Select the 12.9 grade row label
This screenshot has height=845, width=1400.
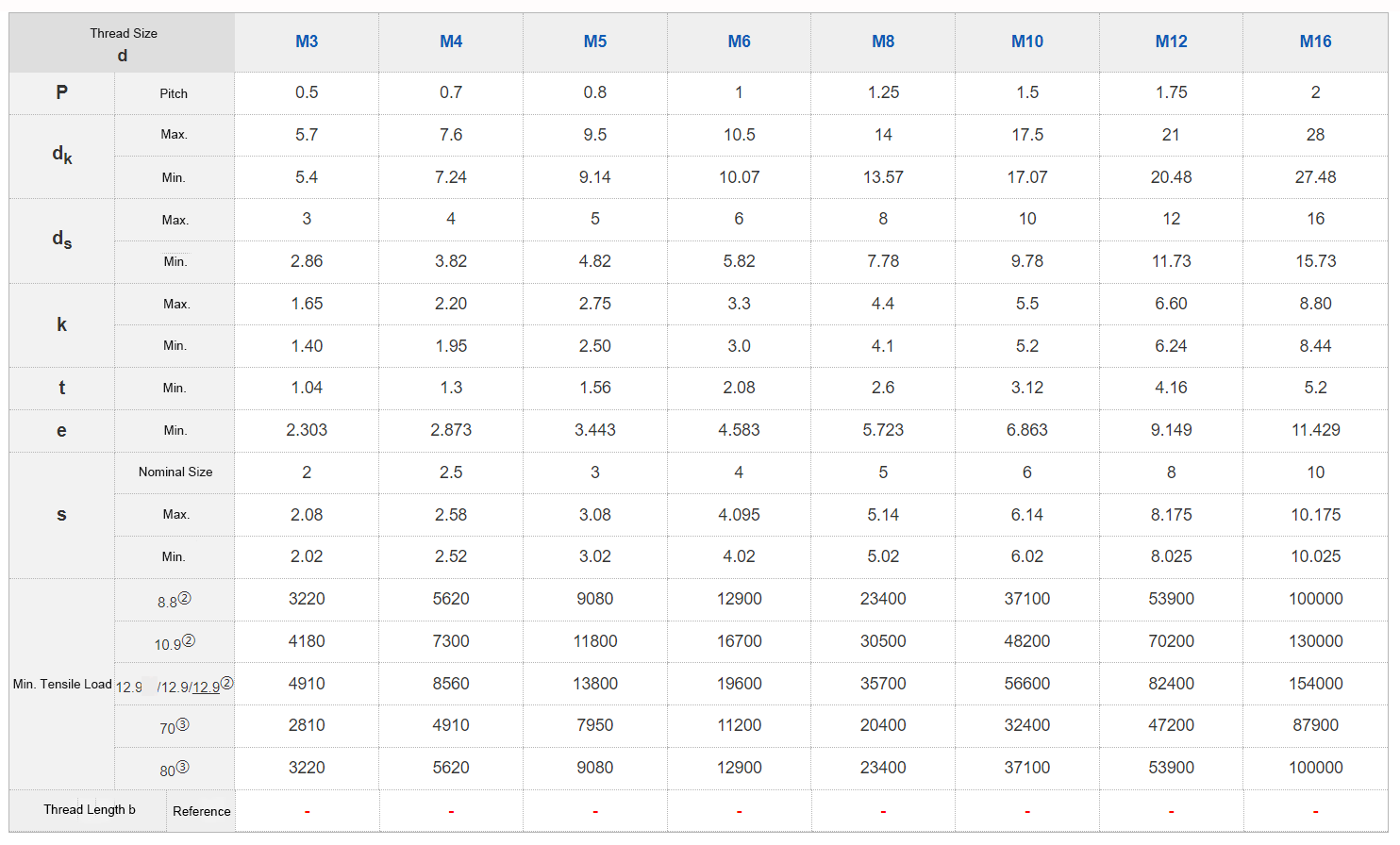coord(175,686)
